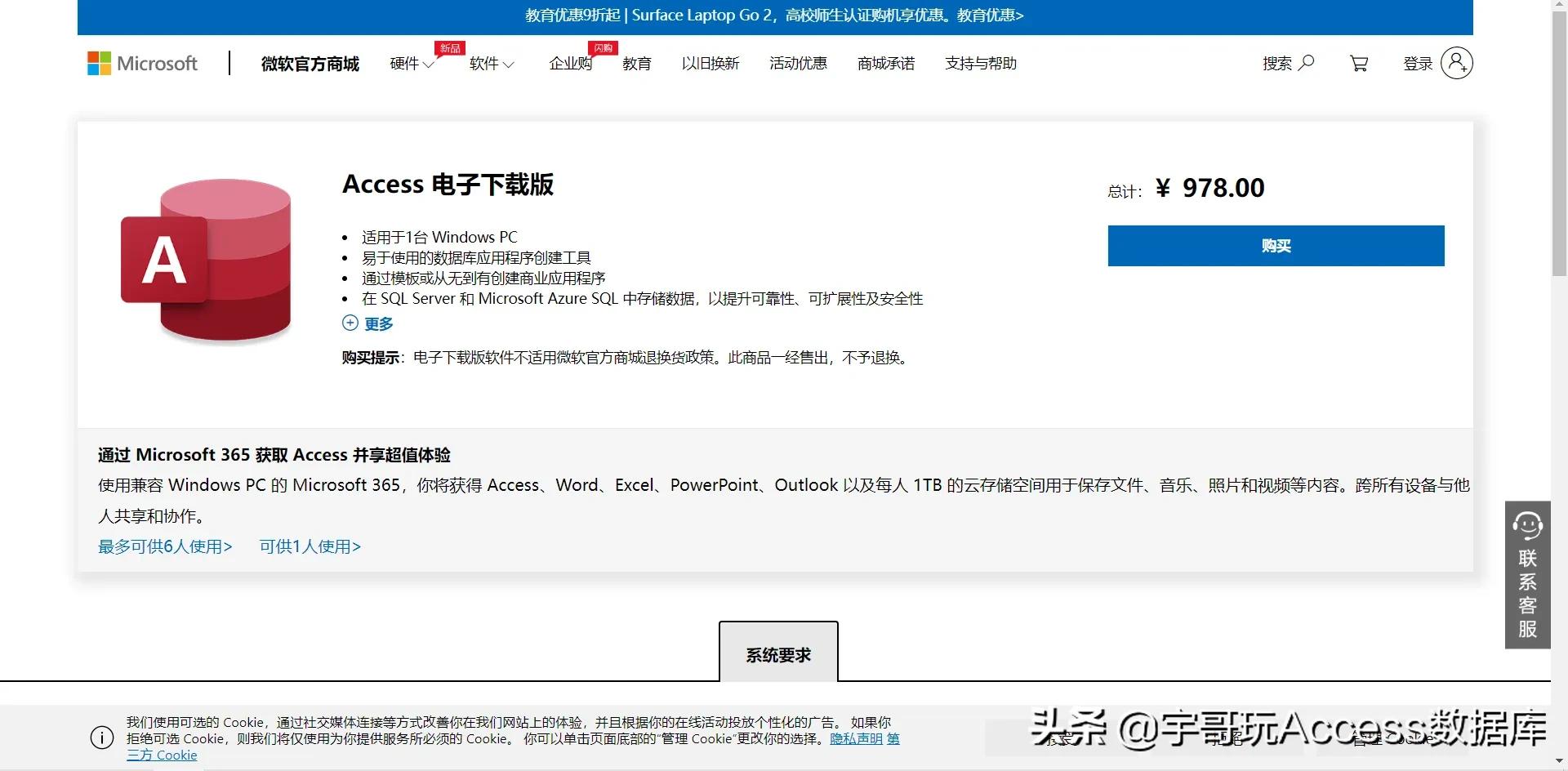Select the 活动优惠 menu item
Screen dimensions: 1568x771
tap(799, 64)
